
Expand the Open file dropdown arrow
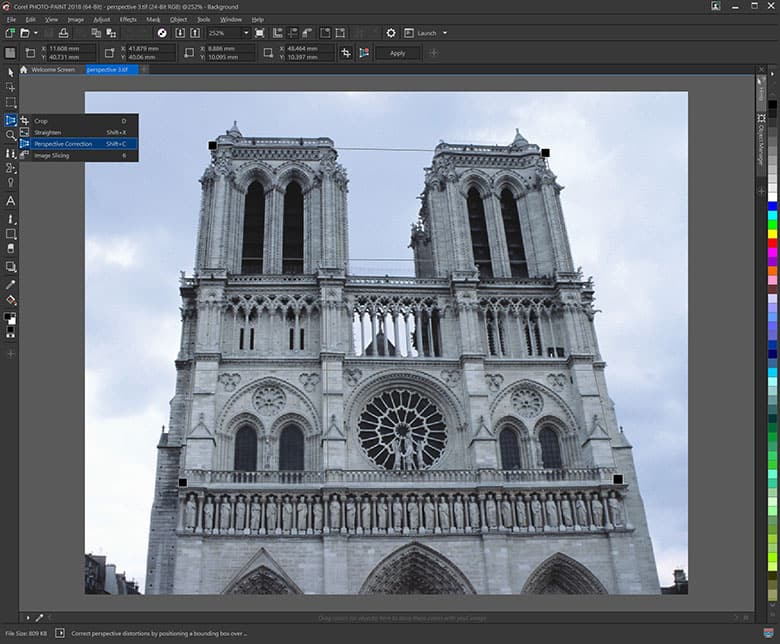click(x=35, y=33)
